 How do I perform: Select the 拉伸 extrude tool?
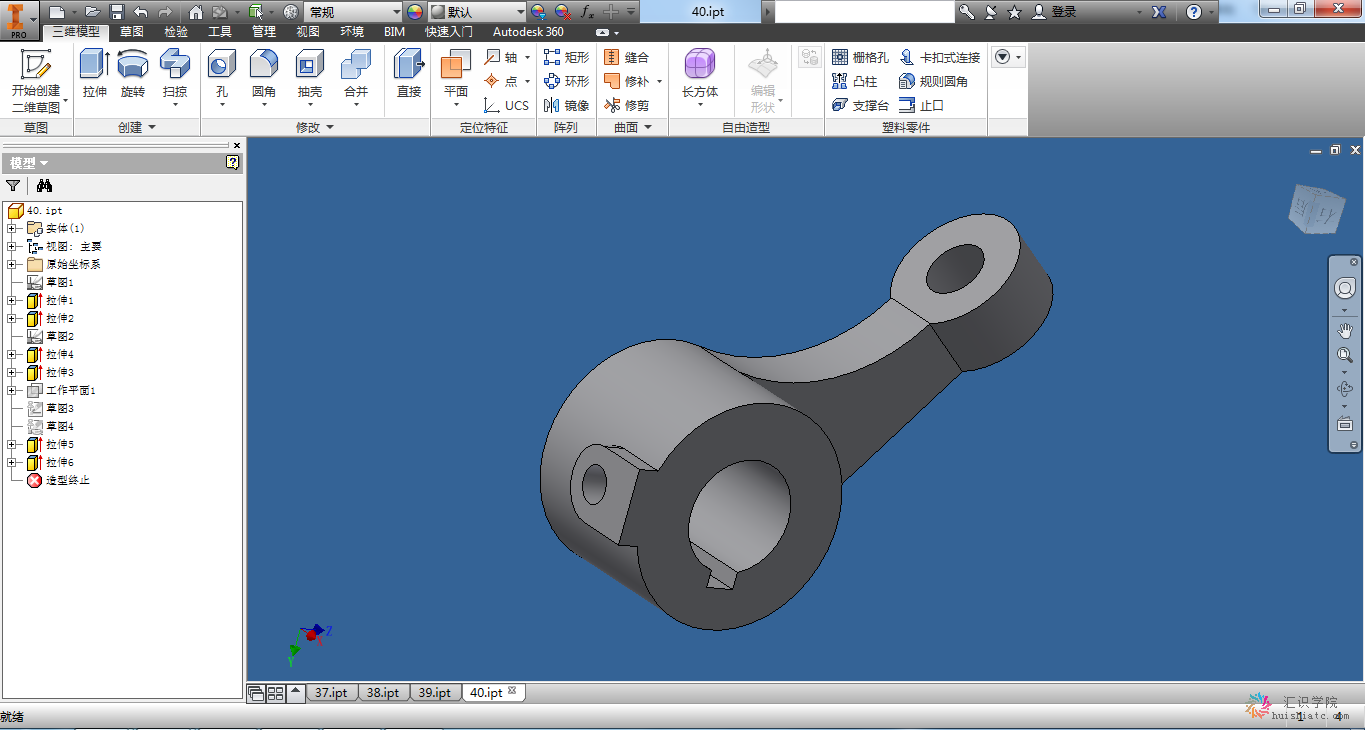[x=94, y=73]
